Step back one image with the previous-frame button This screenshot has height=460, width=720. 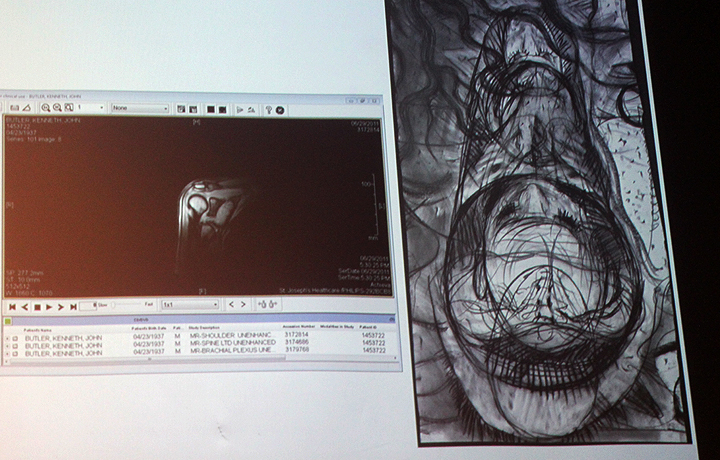[25, 307]
